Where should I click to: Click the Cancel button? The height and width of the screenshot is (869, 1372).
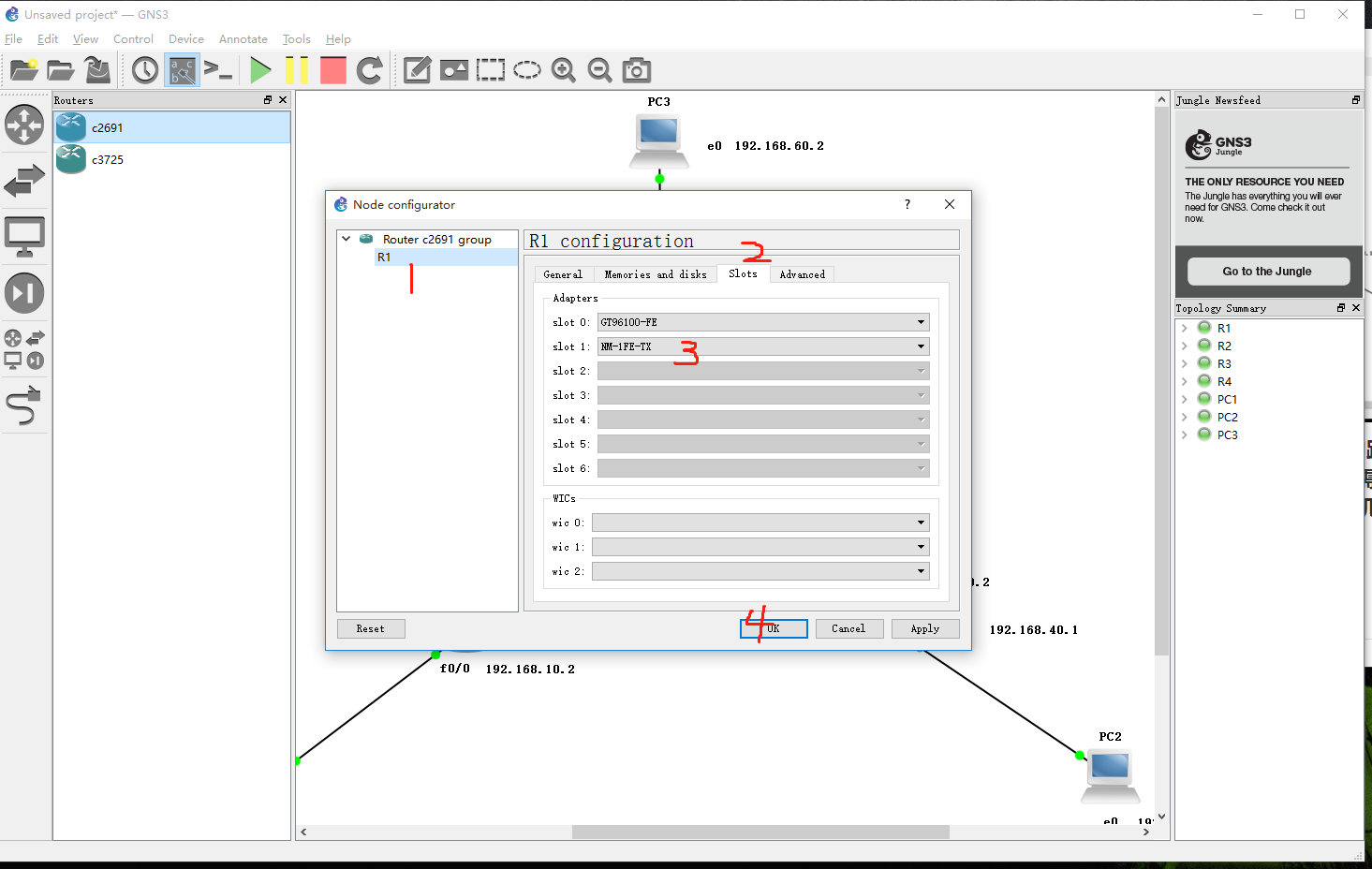pyautogui.click(x=848, y=628)
